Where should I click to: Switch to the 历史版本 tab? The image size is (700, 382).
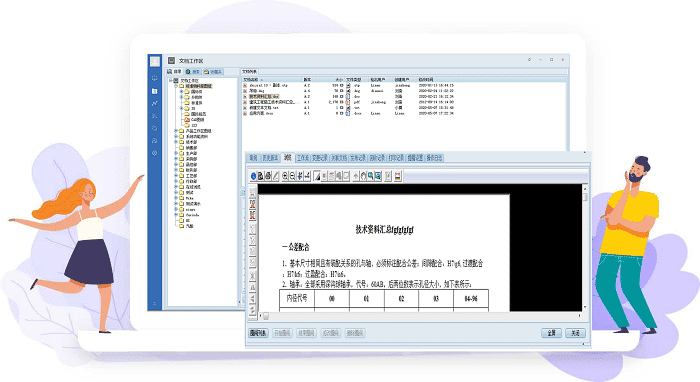tap(270, 158)
